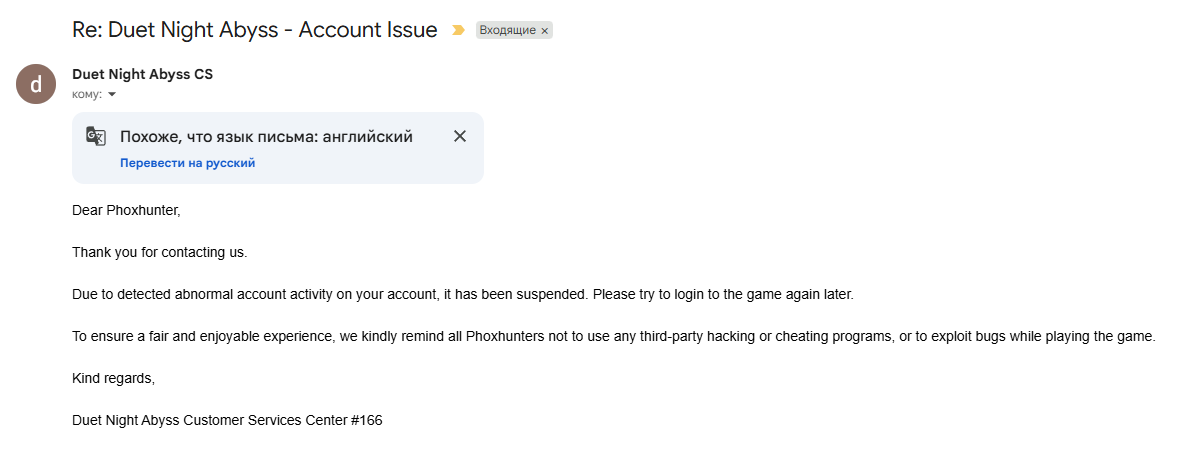Click the Thank you for contacting us line
This screenshot has height=449, width=1184.
[x=159, y=252]
